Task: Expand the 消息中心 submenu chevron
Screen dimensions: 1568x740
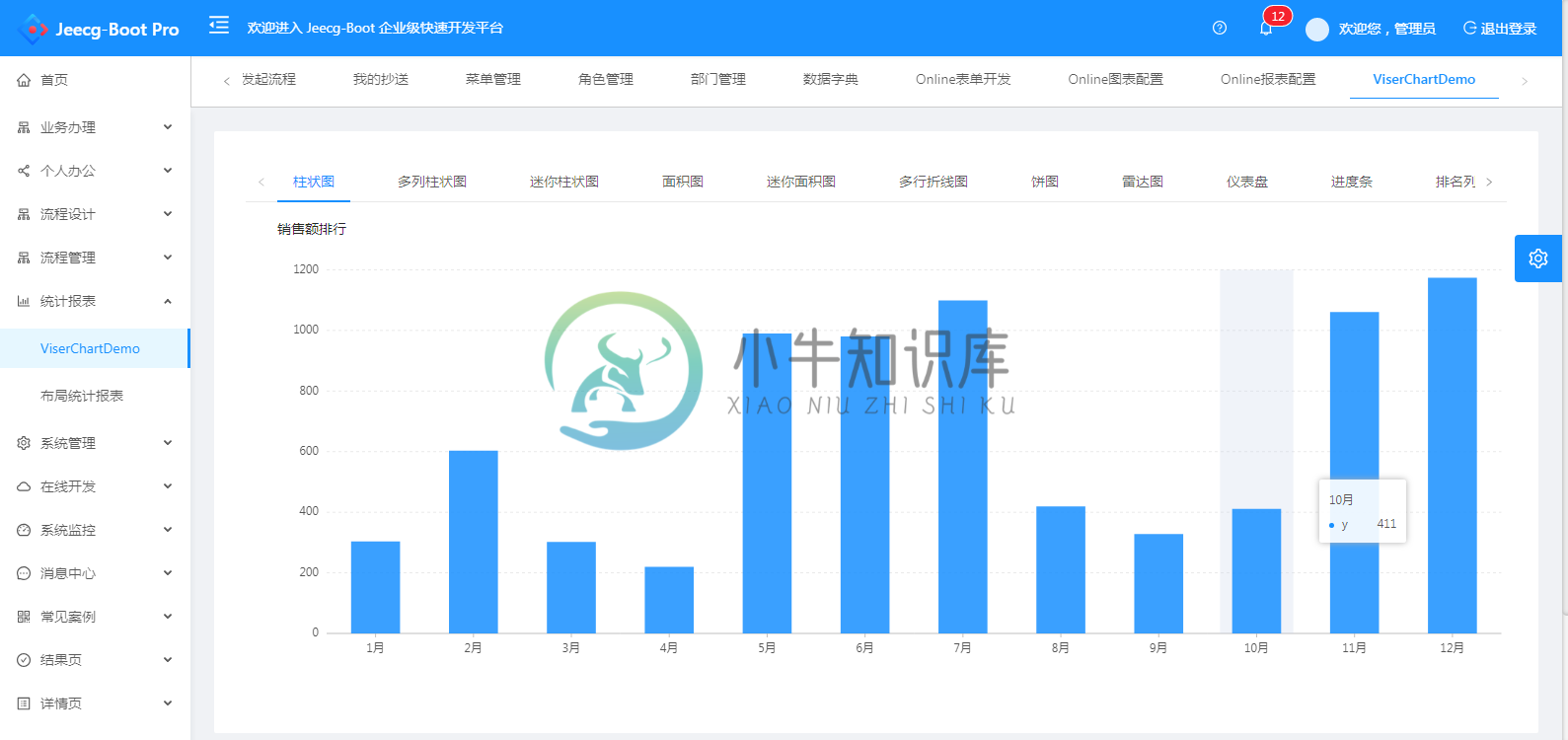Action: (168, 573)
